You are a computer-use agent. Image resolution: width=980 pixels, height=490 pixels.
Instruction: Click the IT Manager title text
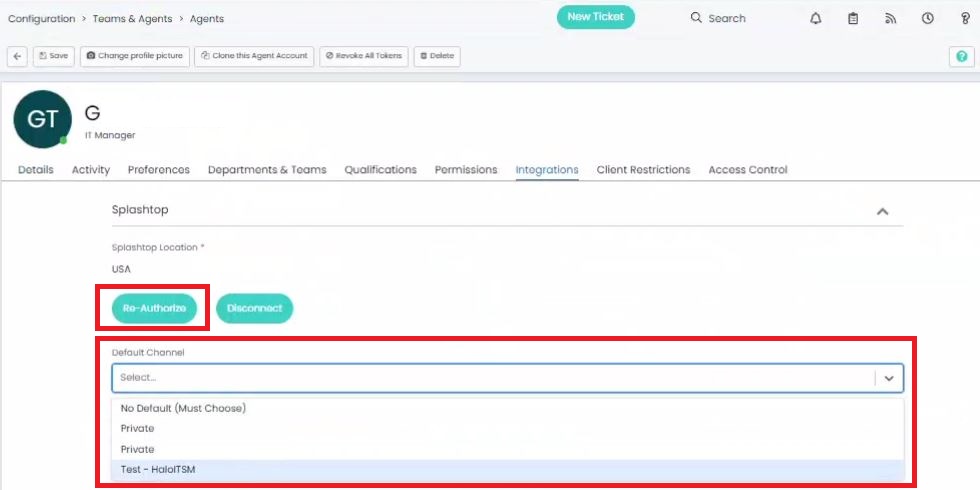tap(110, 135)
